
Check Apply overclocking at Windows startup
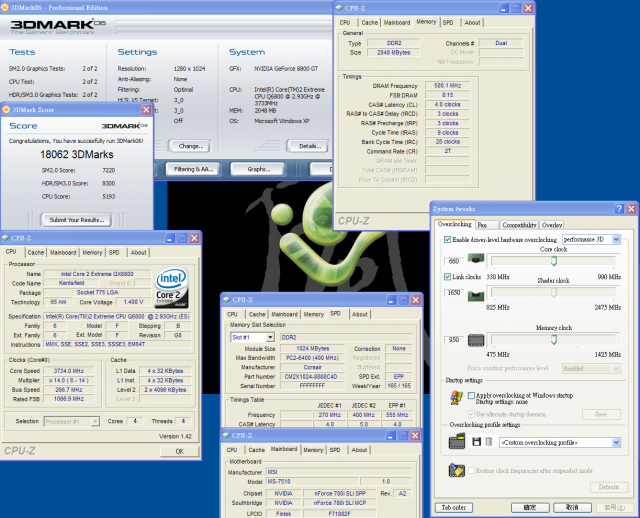click(471, 396)
